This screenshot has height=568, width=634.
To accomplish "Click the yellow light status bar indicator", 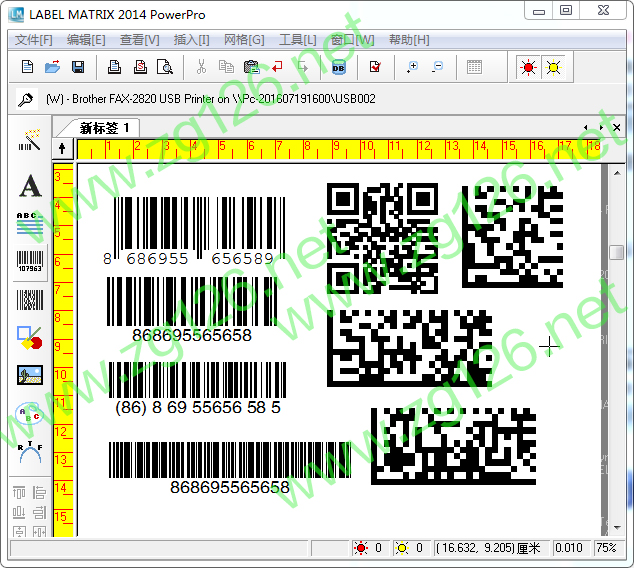I will coord(402,548).
